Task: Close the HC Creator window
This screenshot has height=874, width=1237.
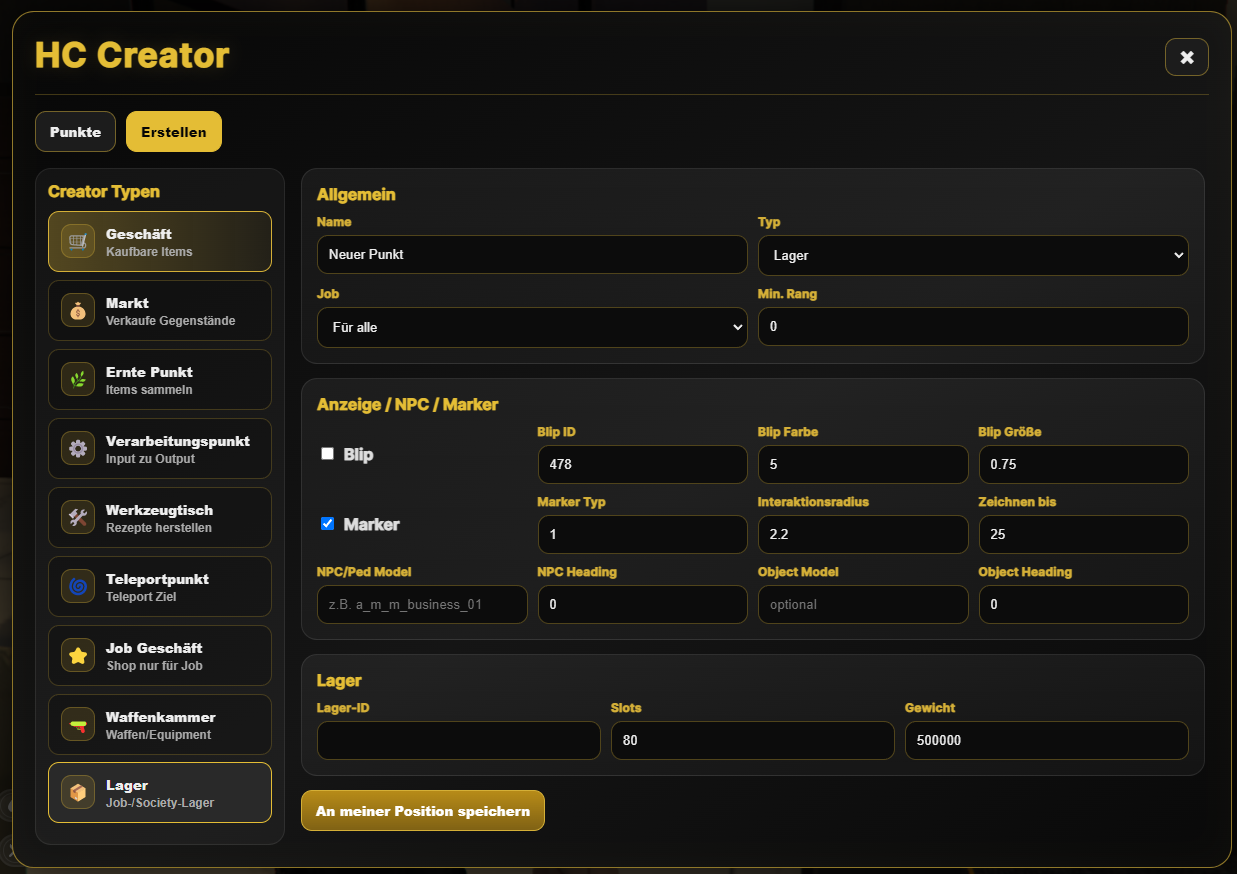Action: coord(1187,57)
